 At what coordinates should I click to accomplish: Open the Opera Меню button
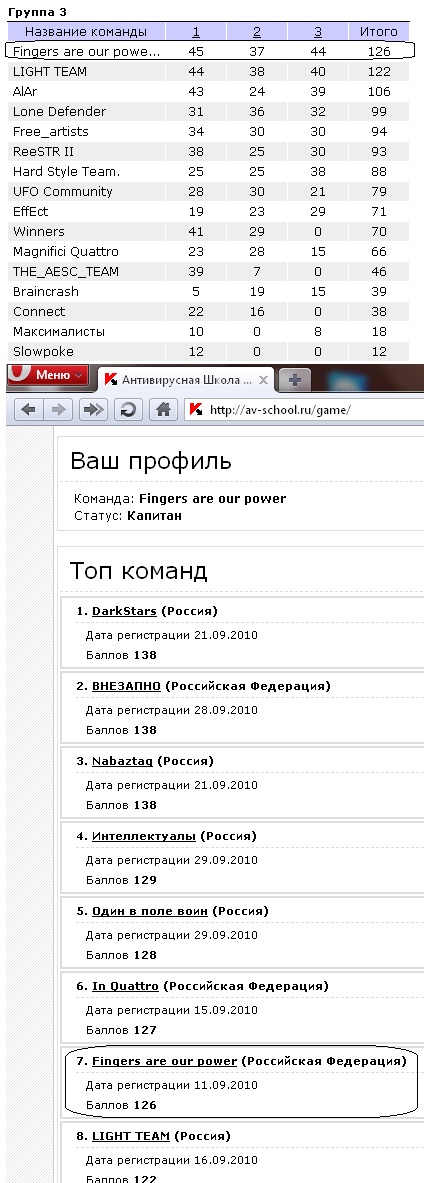49,375
